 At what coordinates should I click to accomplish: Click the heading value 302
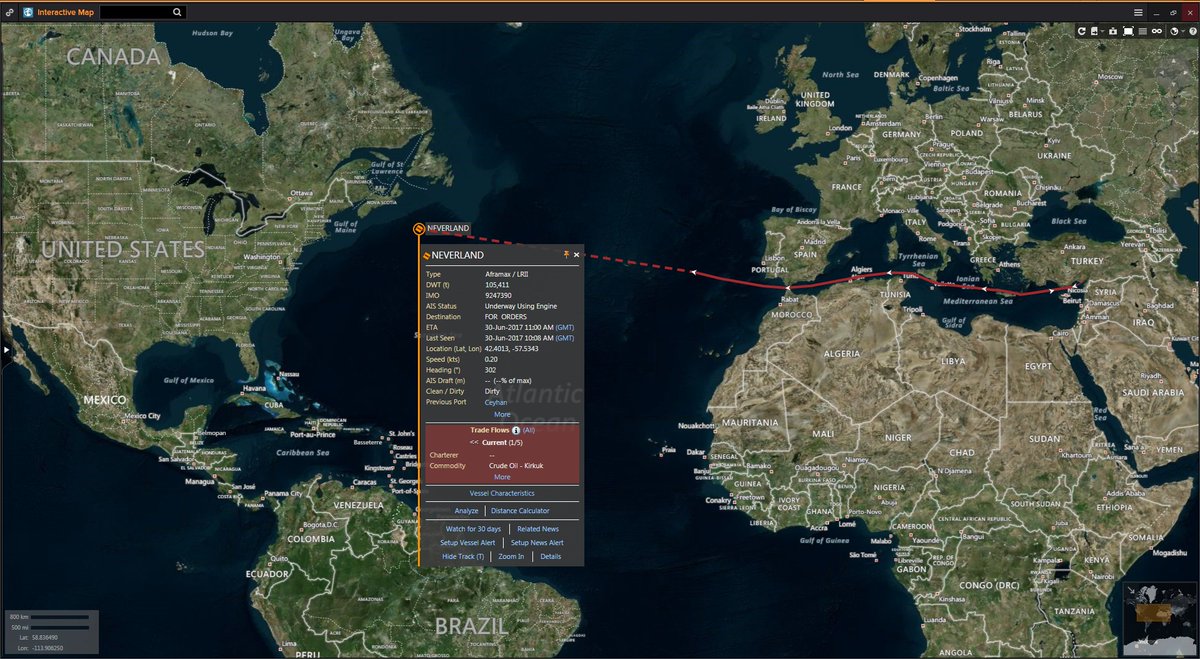(x=491, y=370)
